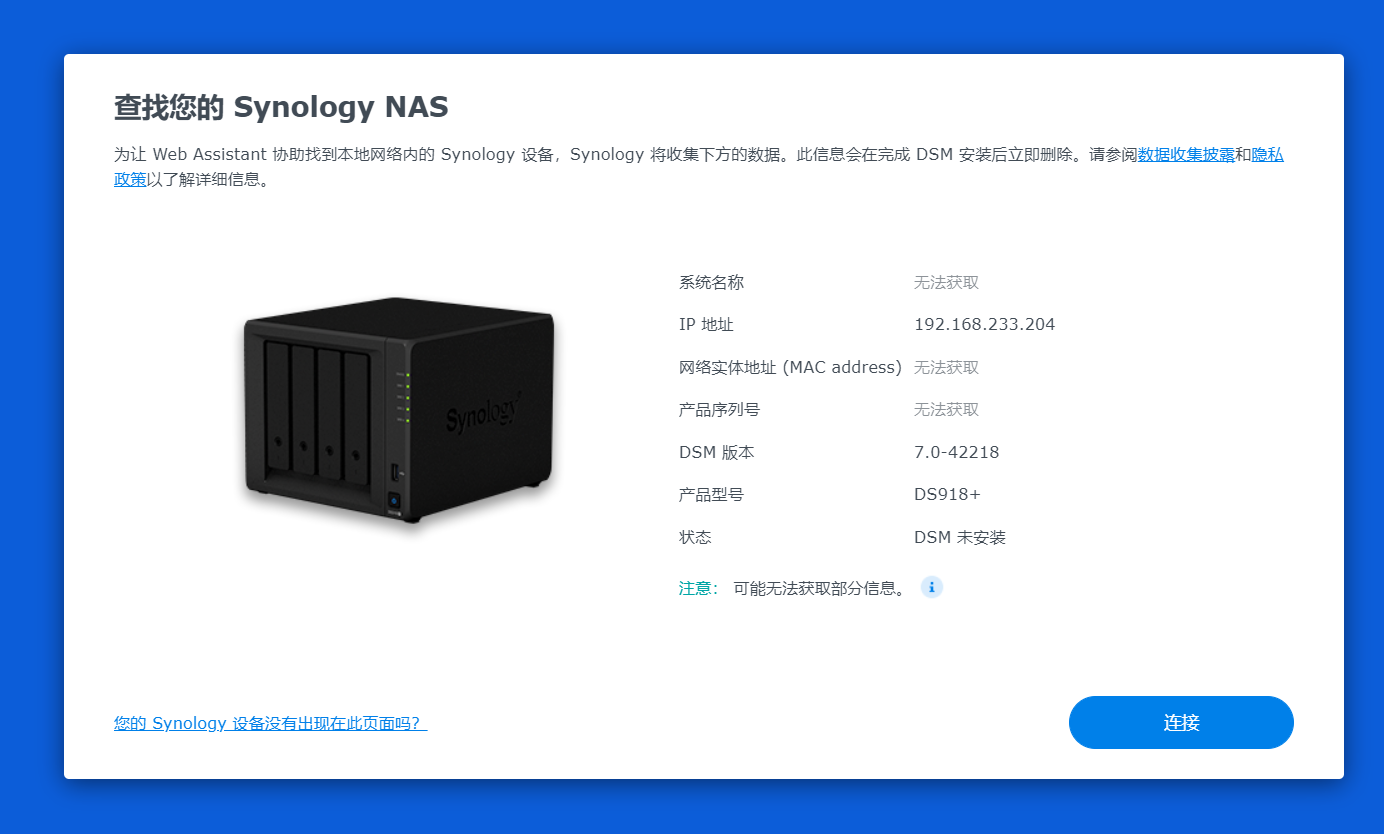Click the USB port on NAS image
This screenshot has height=834, width=1384.
click(x=394, y=472)
